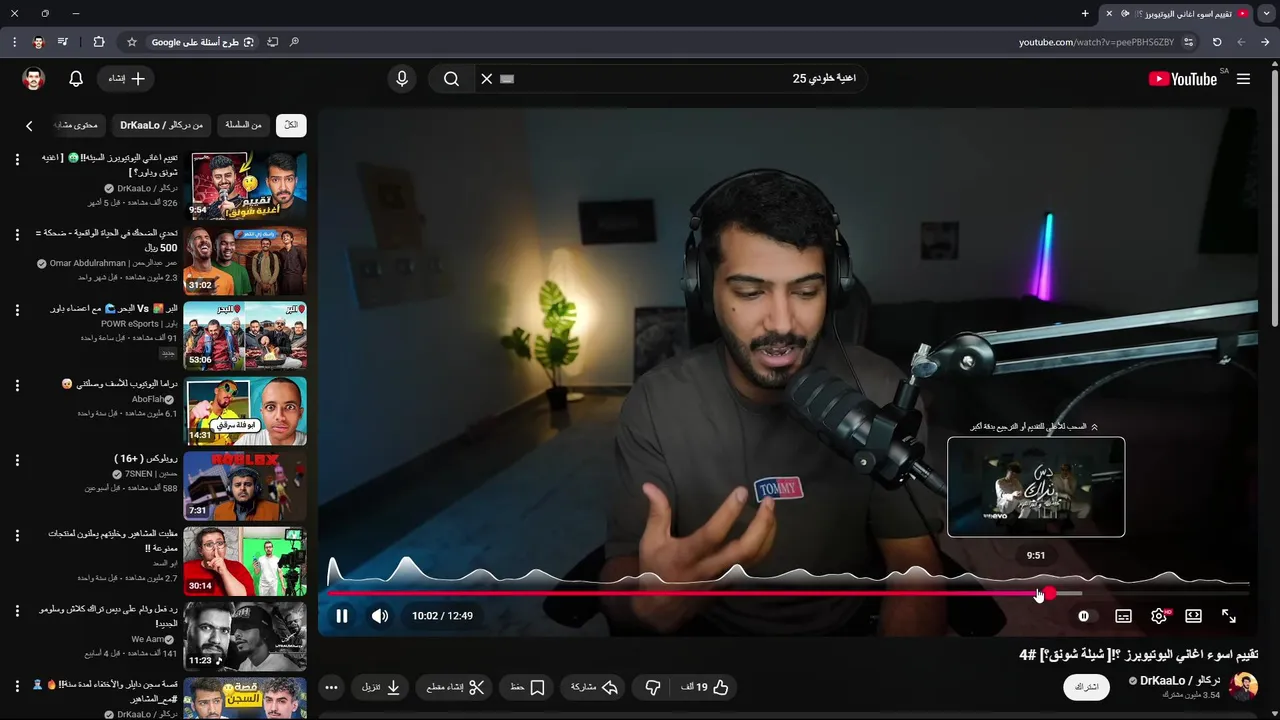This screenshot has width=1280, height=720.
Task: Open options menu for روبلوكس 7SNEN video
Action: click(17, 460)
